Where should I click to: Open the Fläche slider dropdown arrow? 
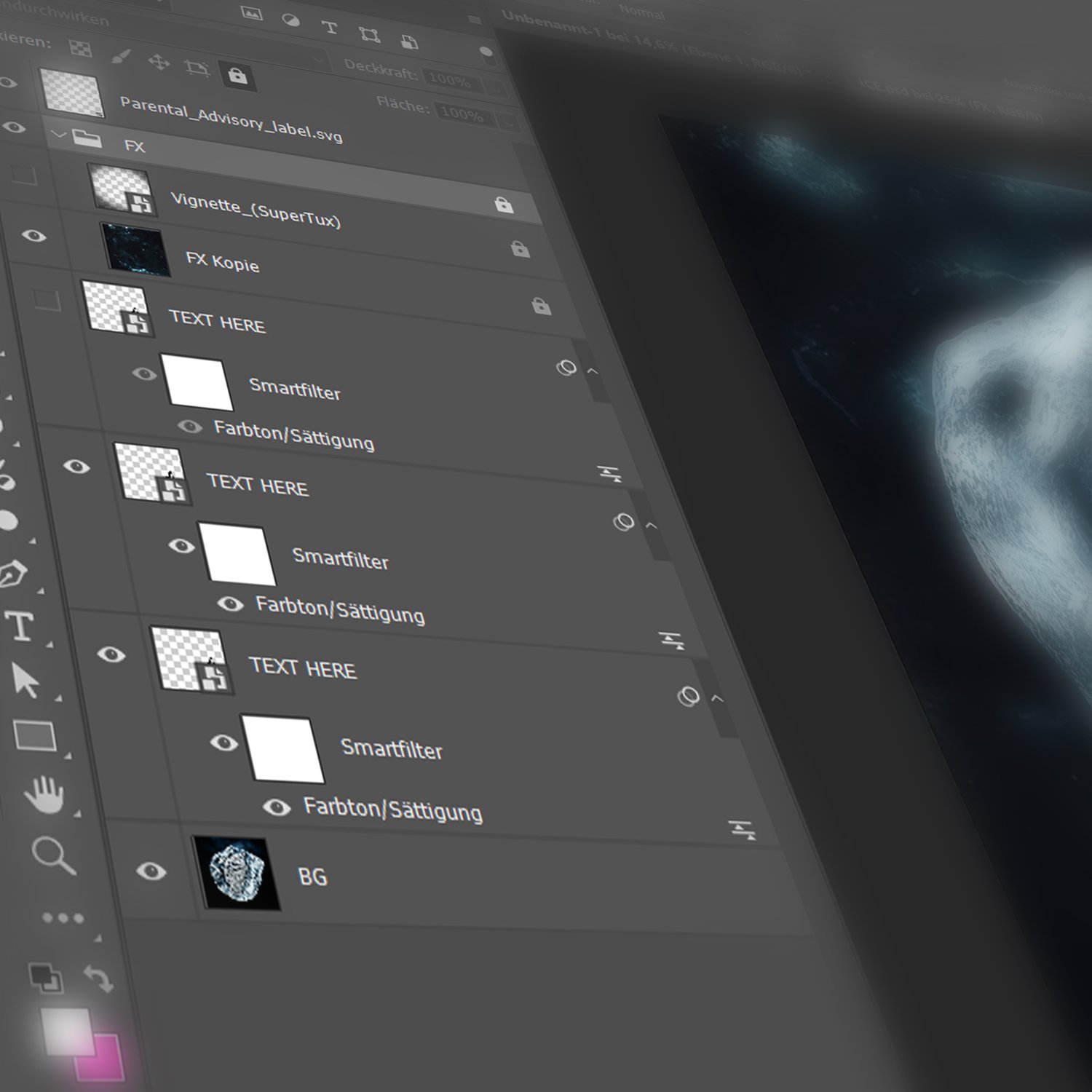510,124
